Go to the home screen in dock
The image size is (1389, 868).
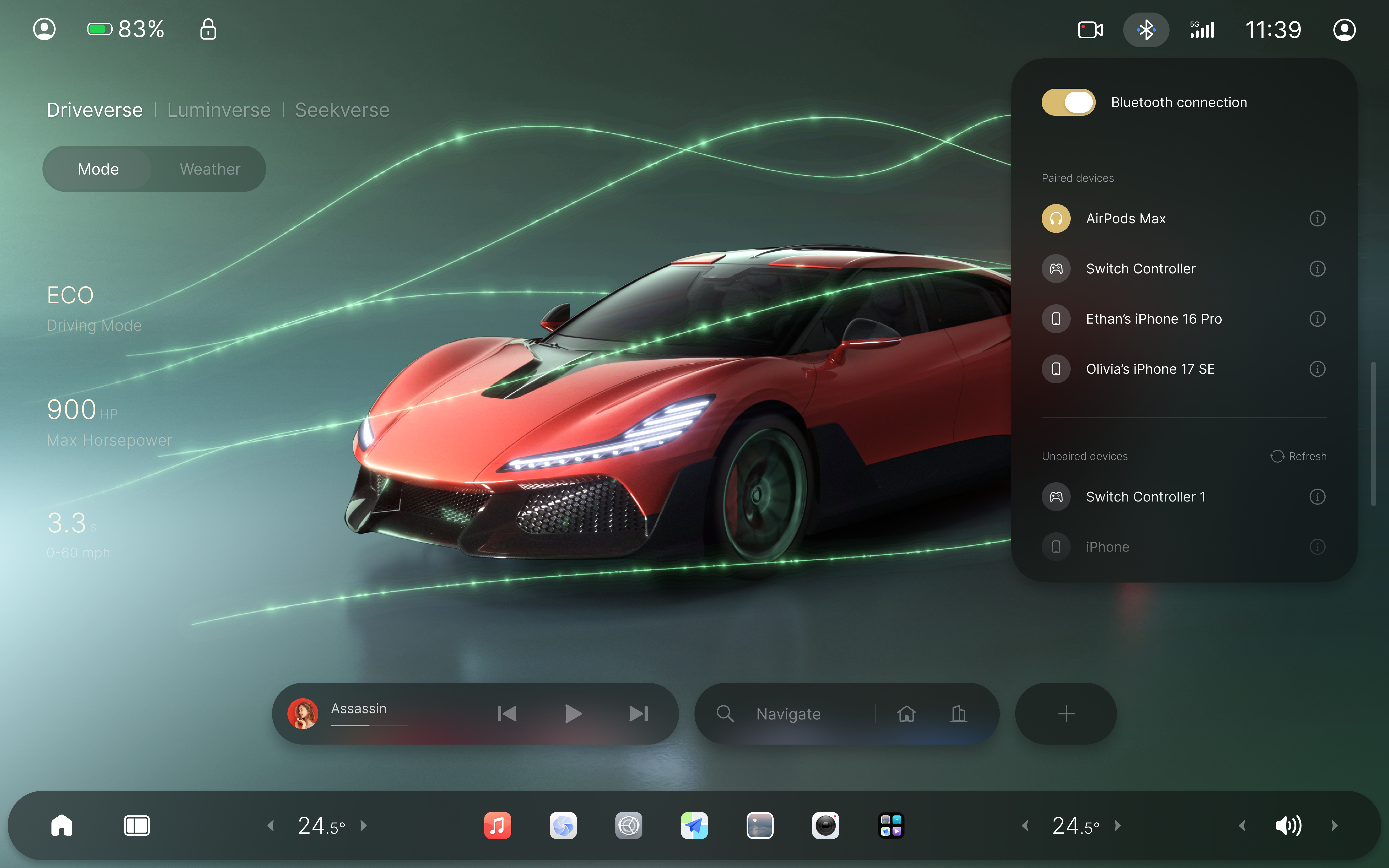point(61,826)
